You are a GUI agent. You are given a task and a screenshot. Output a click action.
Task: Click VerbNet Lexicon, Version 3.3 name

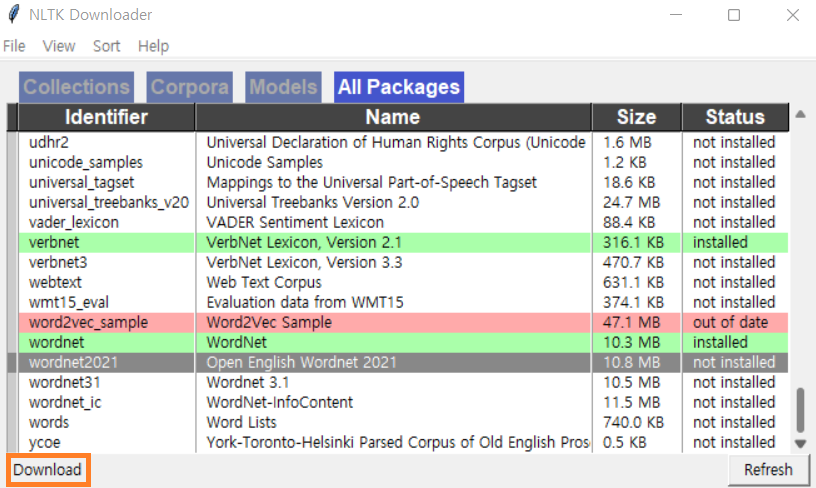click(x=304, y=262)
